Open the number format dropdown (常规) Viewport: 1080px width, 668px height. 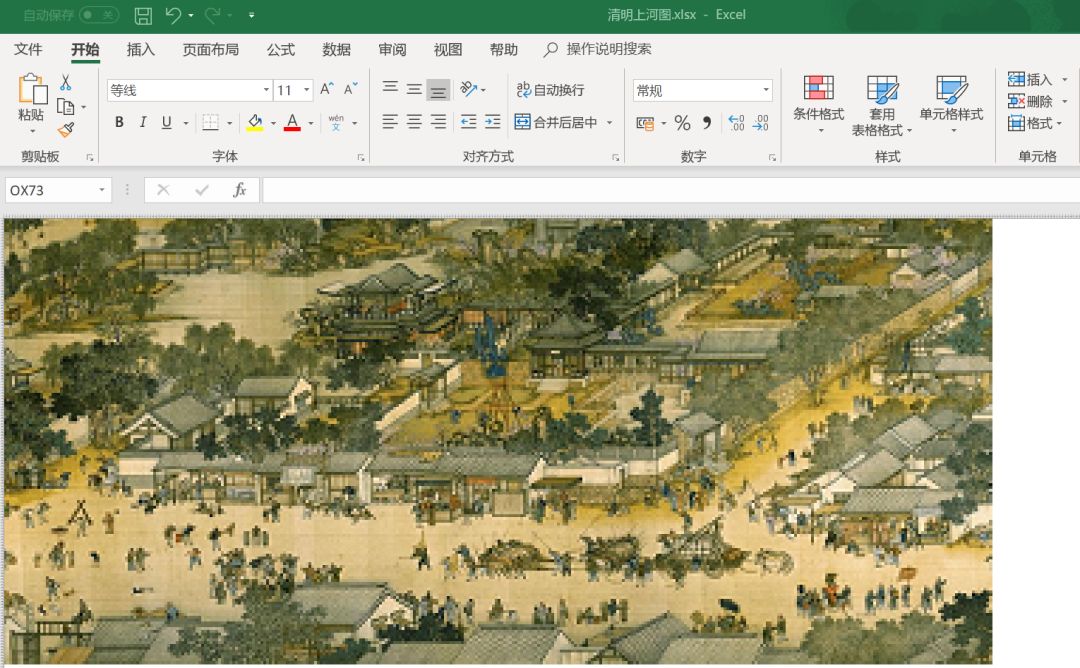click(x=765, y=90)
